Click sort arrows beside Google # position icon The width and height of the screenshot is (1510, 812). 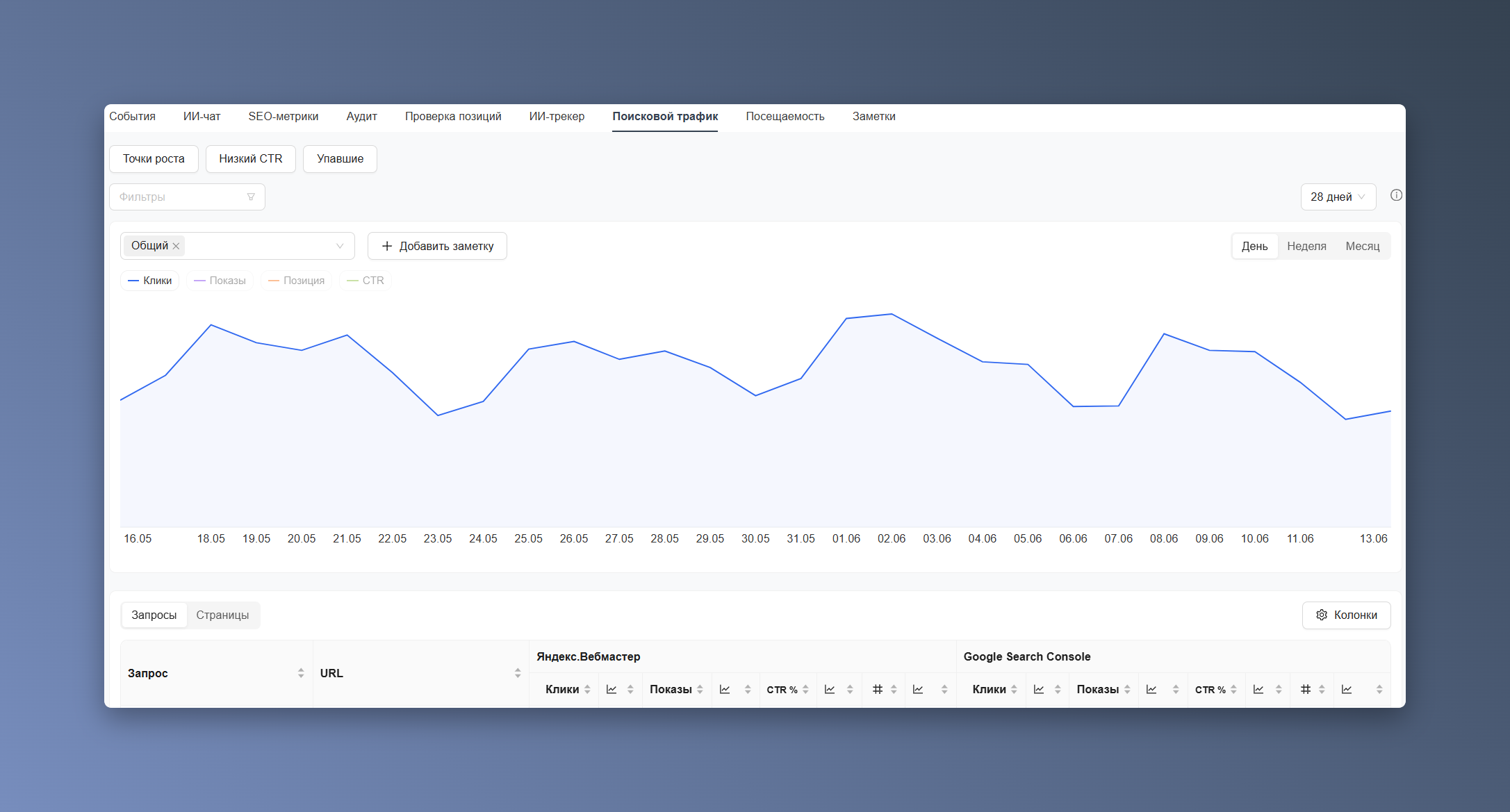coord(1322,689)
